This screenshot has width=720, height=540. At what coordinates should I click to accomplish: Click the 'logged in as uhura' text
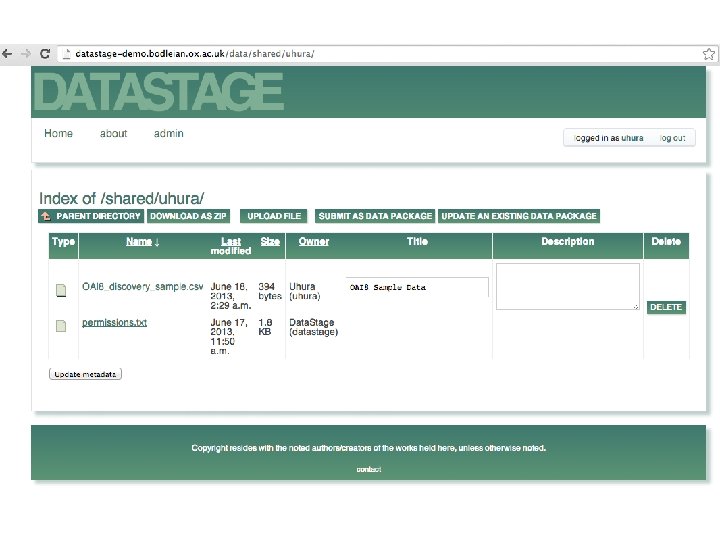[608, 138]
